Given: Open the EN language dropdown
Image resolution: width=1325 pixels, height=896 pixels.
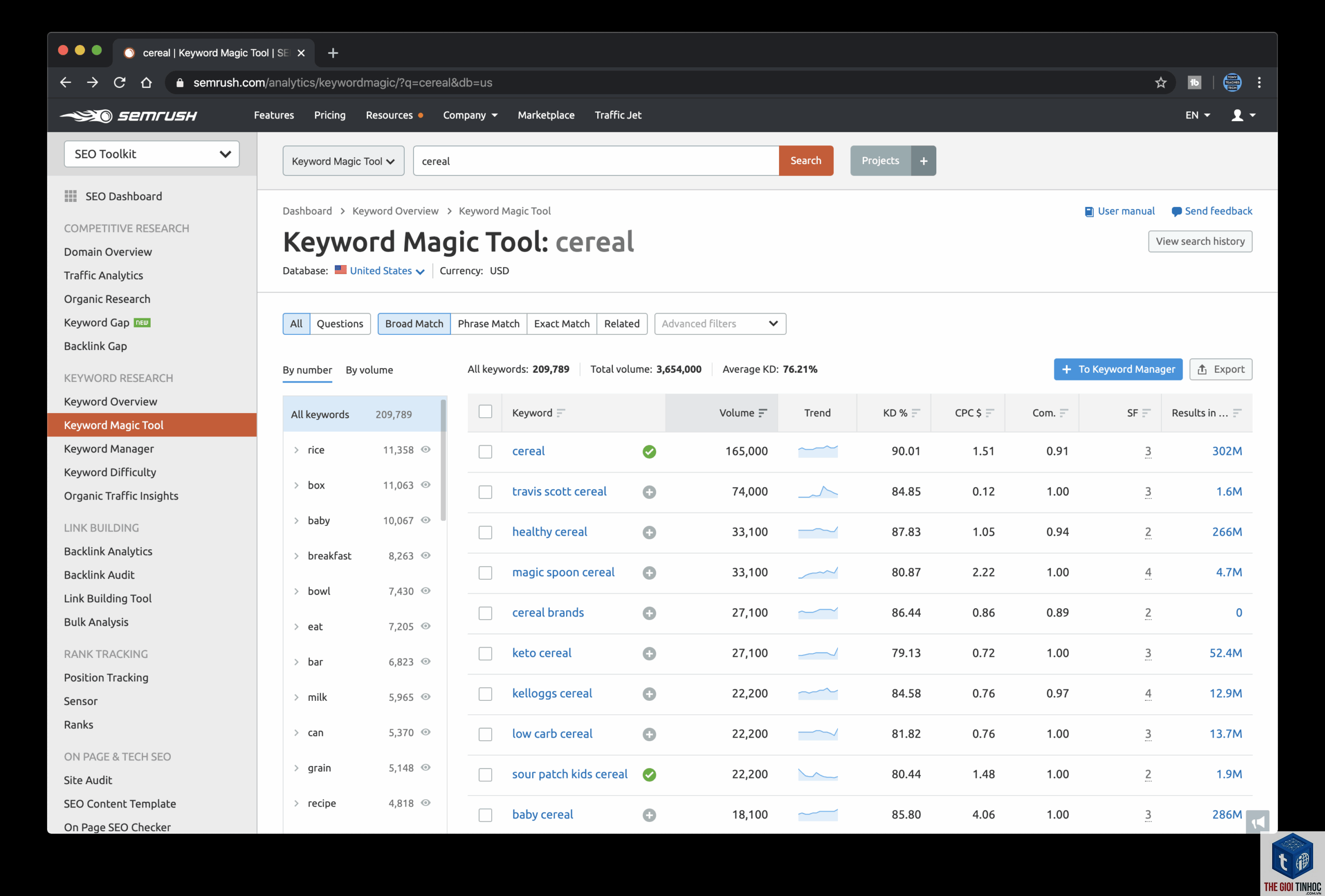Looking at the screenshot, I should pyautogui.click(x=1197, y=115).
